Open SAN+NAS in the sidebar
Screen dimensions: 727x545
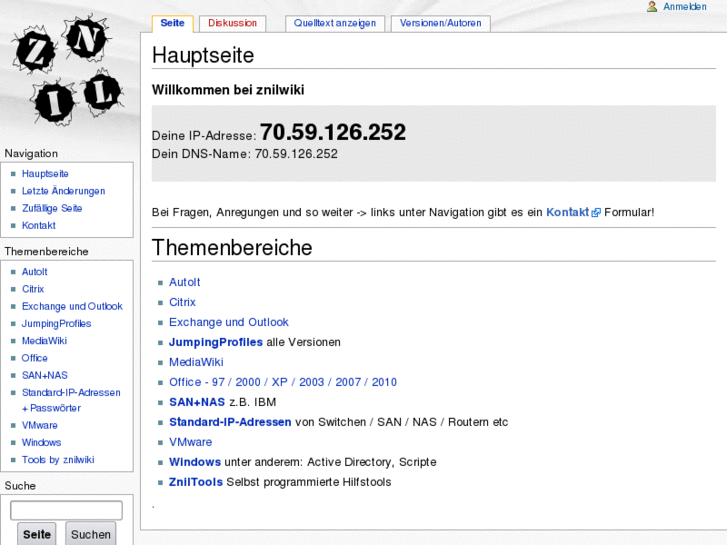pyautogui.click(x=45, y=375)
